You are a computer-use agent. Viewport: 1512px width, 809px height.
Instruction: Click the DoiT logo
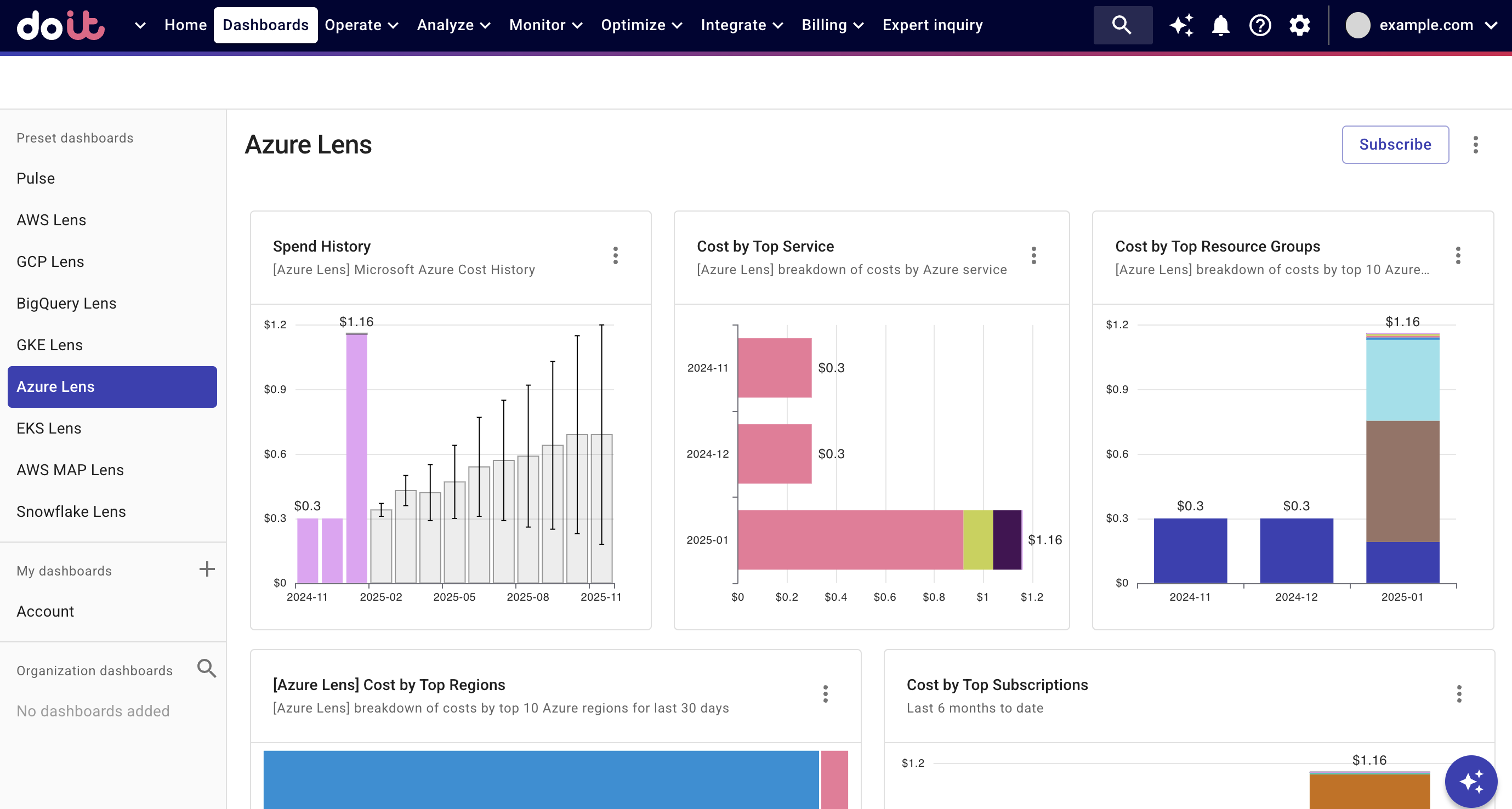(x=60, y=25)
